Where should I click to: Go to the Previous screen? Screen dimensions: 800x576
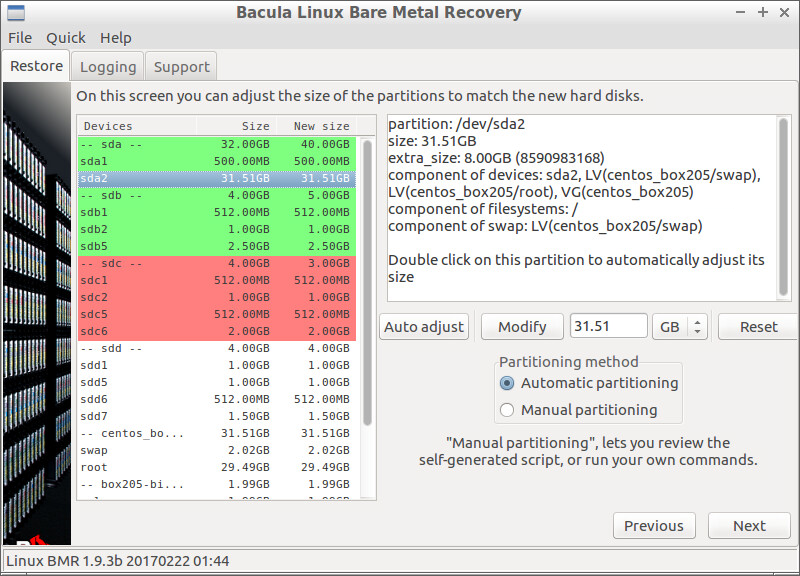point(654,525)
